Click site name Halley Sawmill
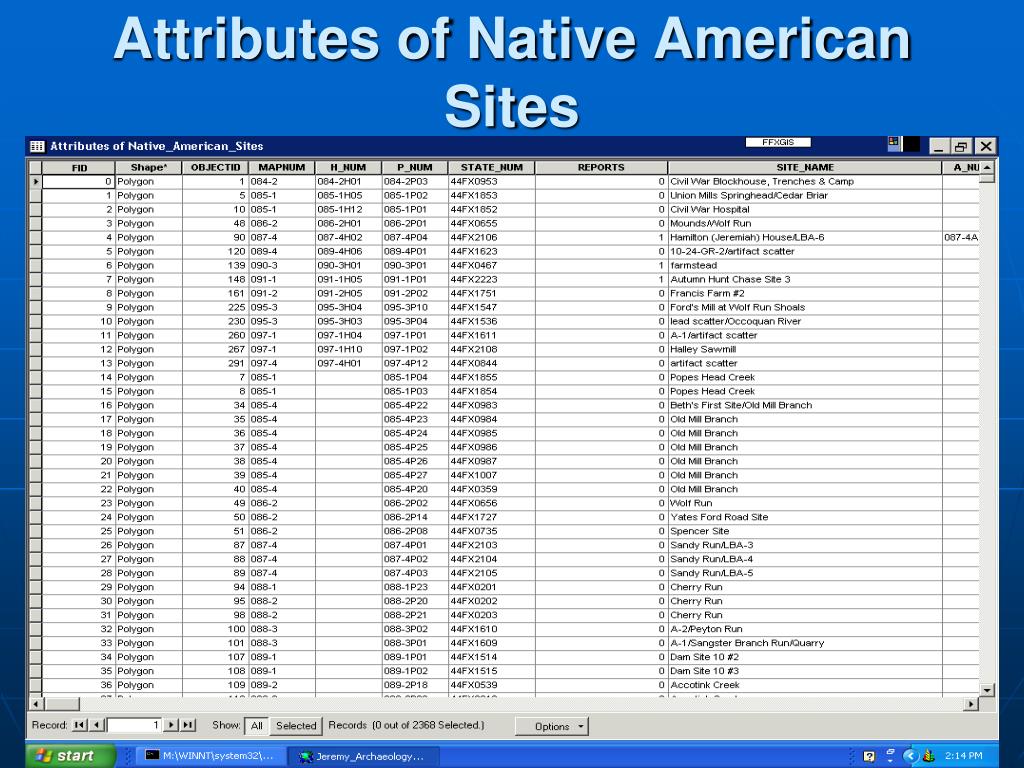The width and height of the screenshot is (1024, 768). click(x=703, y=349)
